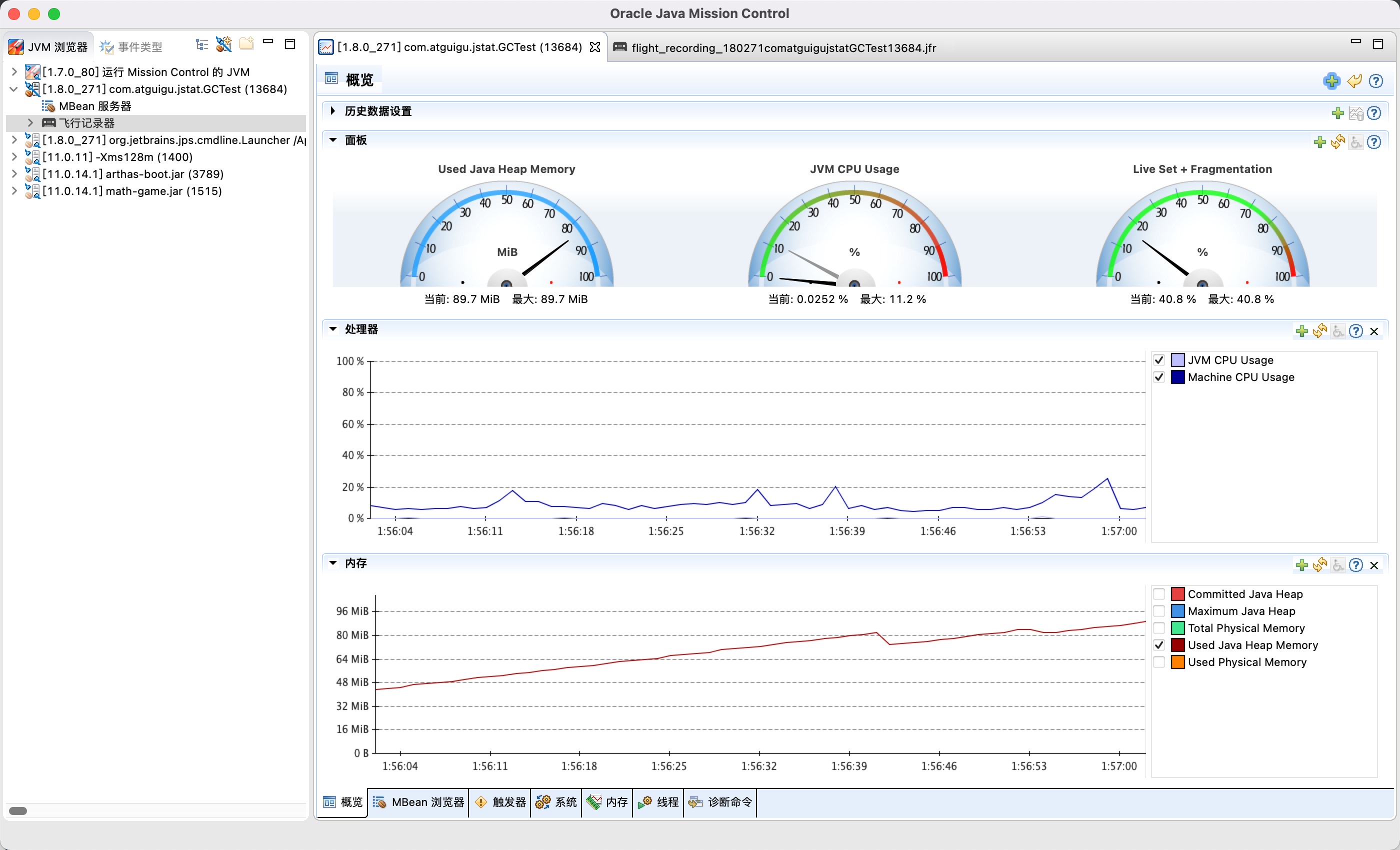The width and height of the screenshot is (1400, 850).
Task: Click the JVM browser horizontal scrollbar thumb
Action: 18,811
